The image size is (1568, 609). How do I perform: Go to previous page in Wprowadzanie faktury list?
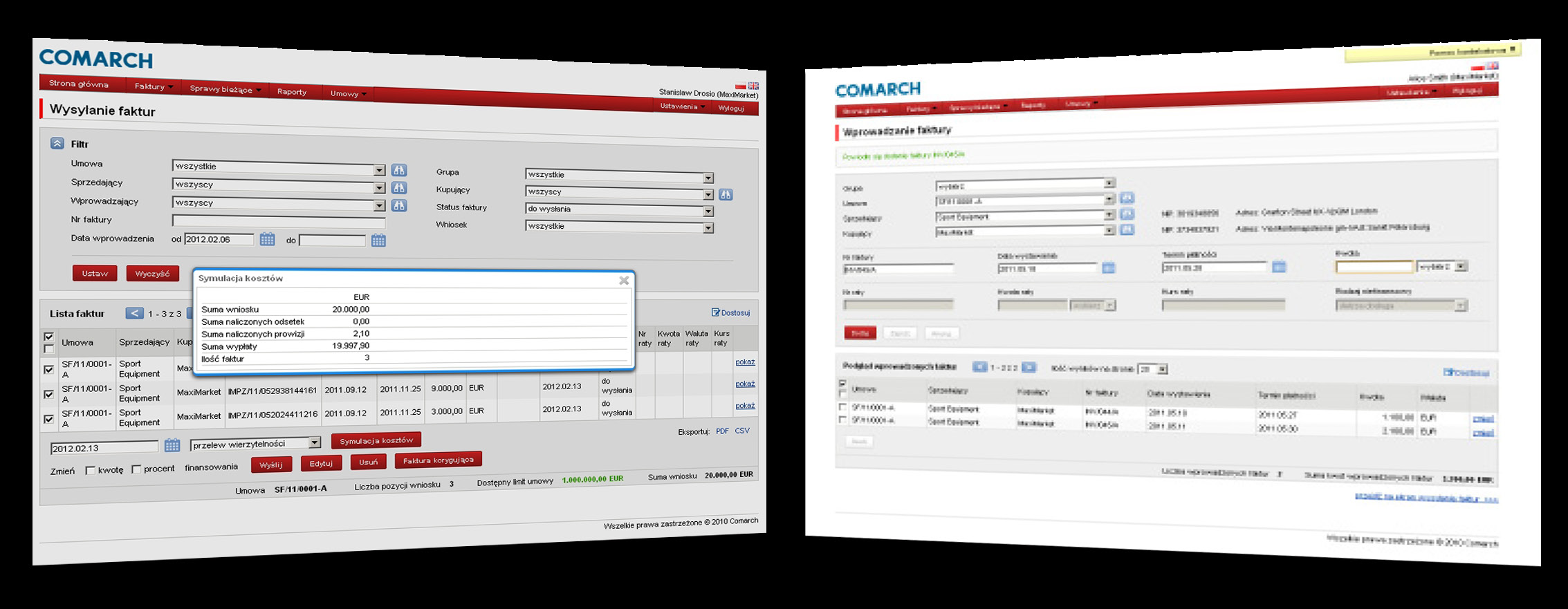pos(979,367)
